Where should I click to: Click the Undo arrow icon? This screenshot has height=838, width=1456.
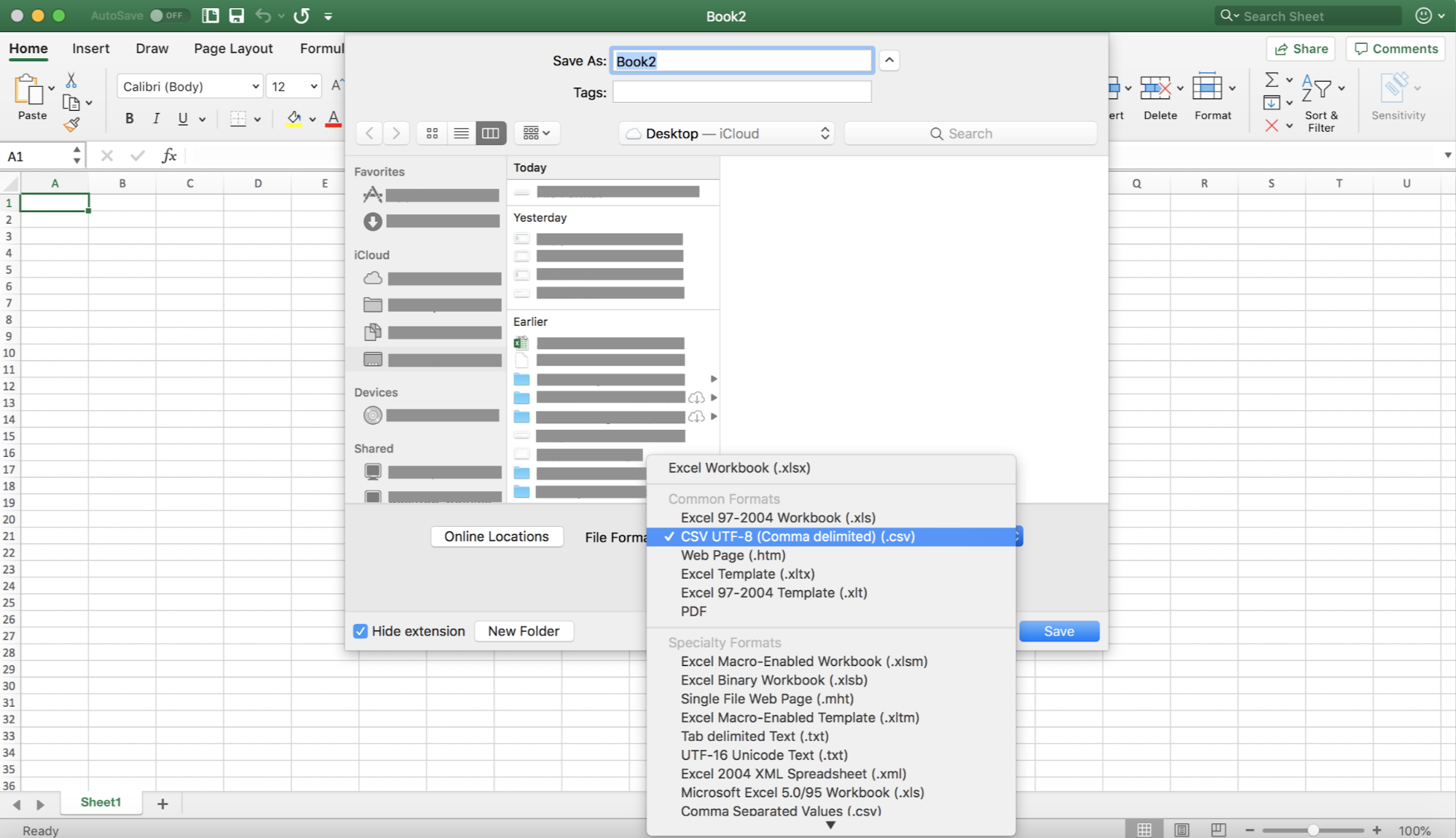264,16
